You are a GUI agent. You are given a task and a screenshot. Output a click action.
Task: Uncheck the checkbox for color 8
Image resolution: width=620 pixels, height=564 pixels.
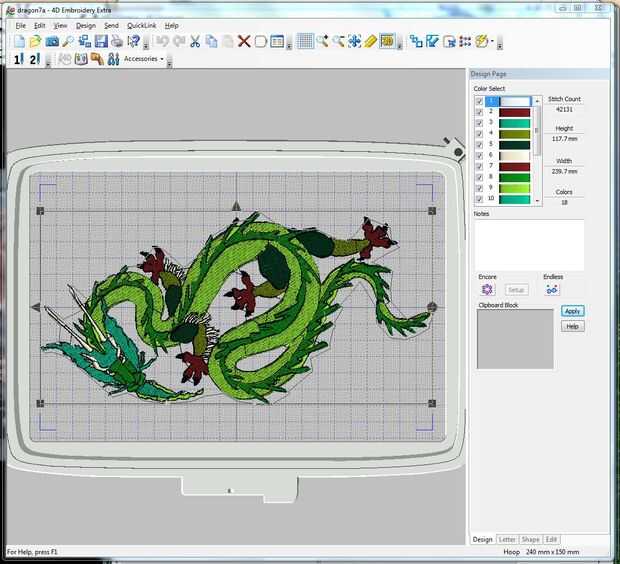[479, 177]
